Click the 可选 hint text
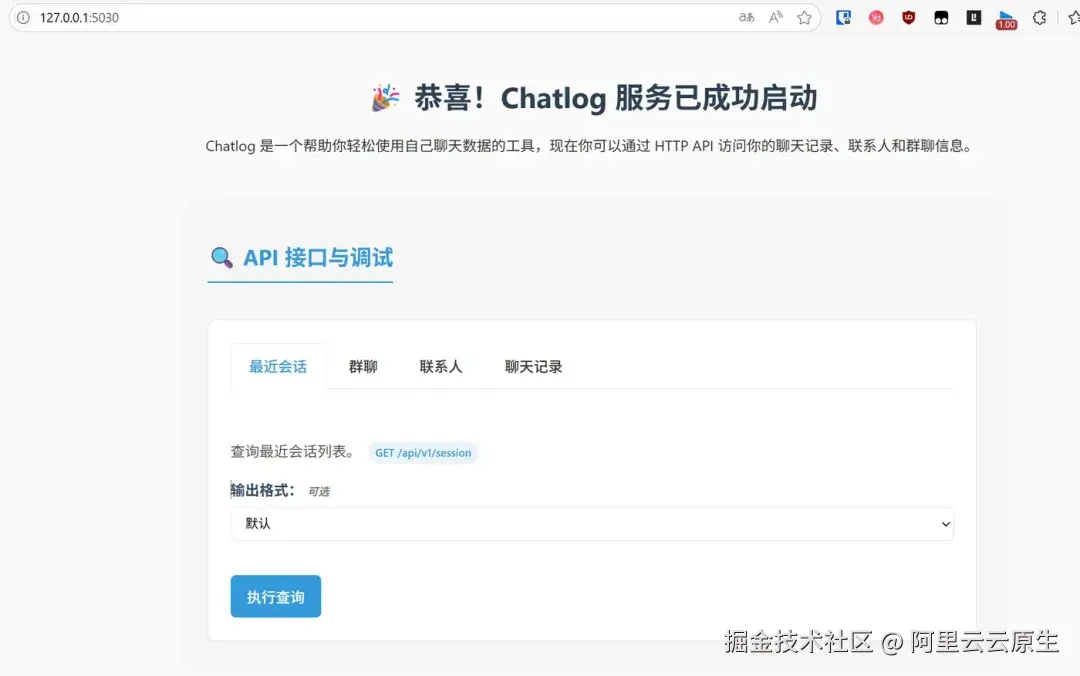 (x=319, y=491)
